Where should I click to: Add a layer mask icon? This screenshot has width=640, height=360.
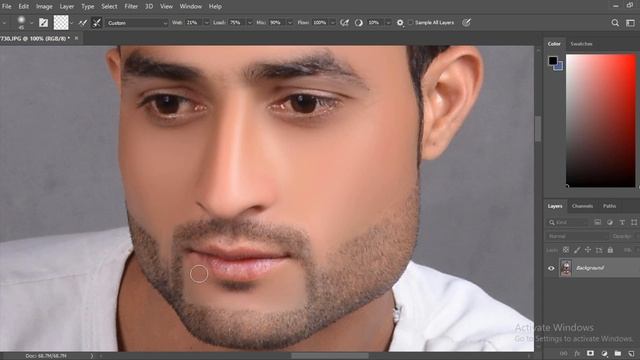pyautogui.click(x=590, y=353)
